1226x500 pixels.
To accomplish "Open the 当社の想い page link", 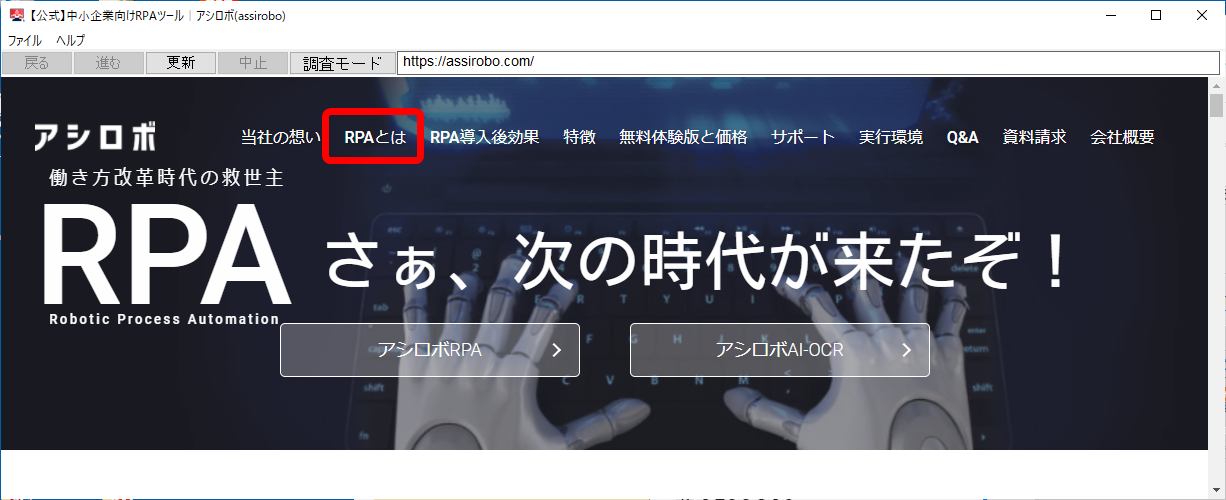I will tap(281, 138).
